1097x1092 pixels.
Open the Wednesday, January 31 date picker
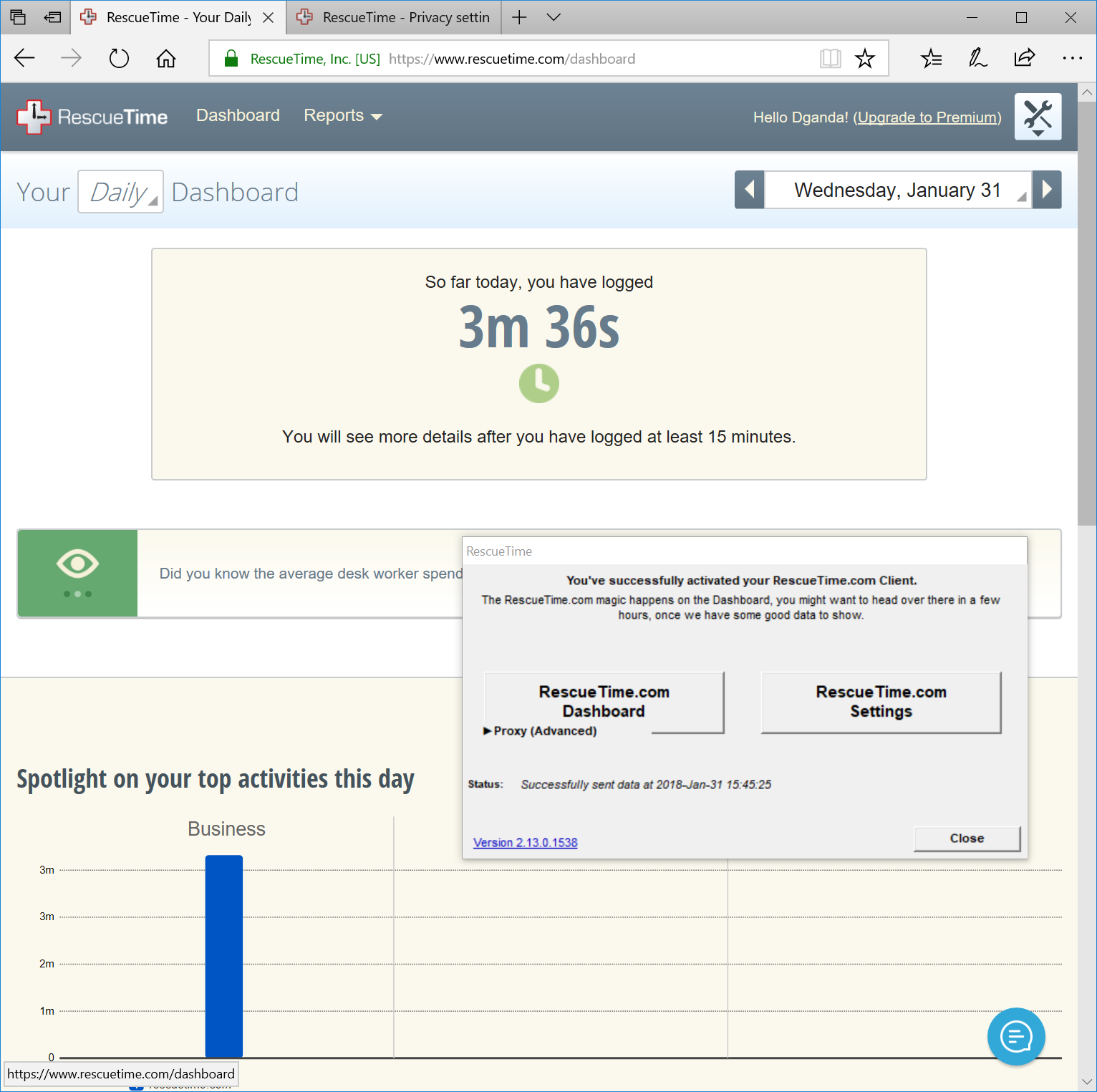click(898, 190)
